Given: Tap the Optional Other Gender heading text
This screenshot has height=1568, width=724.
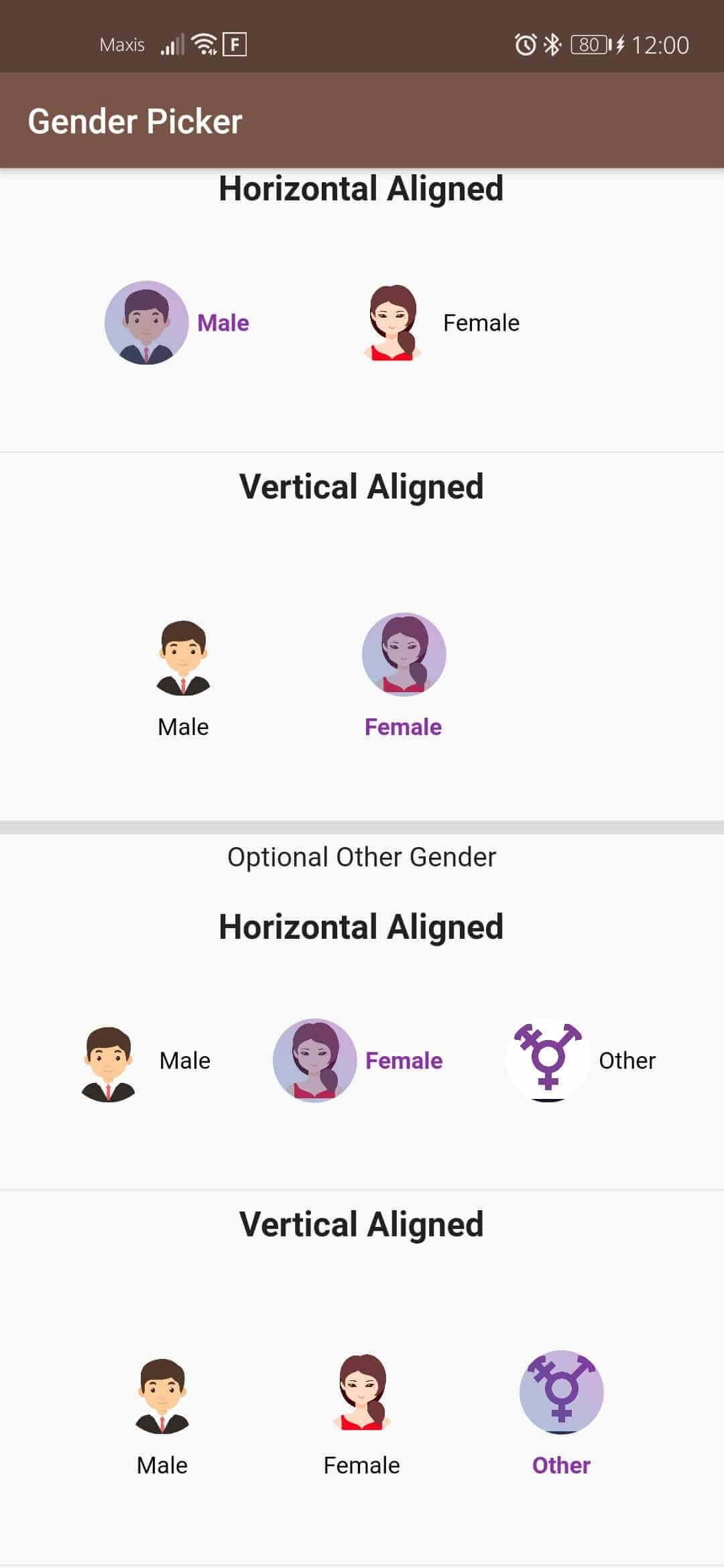Looking at the screenshot, I should coord(362,857).
